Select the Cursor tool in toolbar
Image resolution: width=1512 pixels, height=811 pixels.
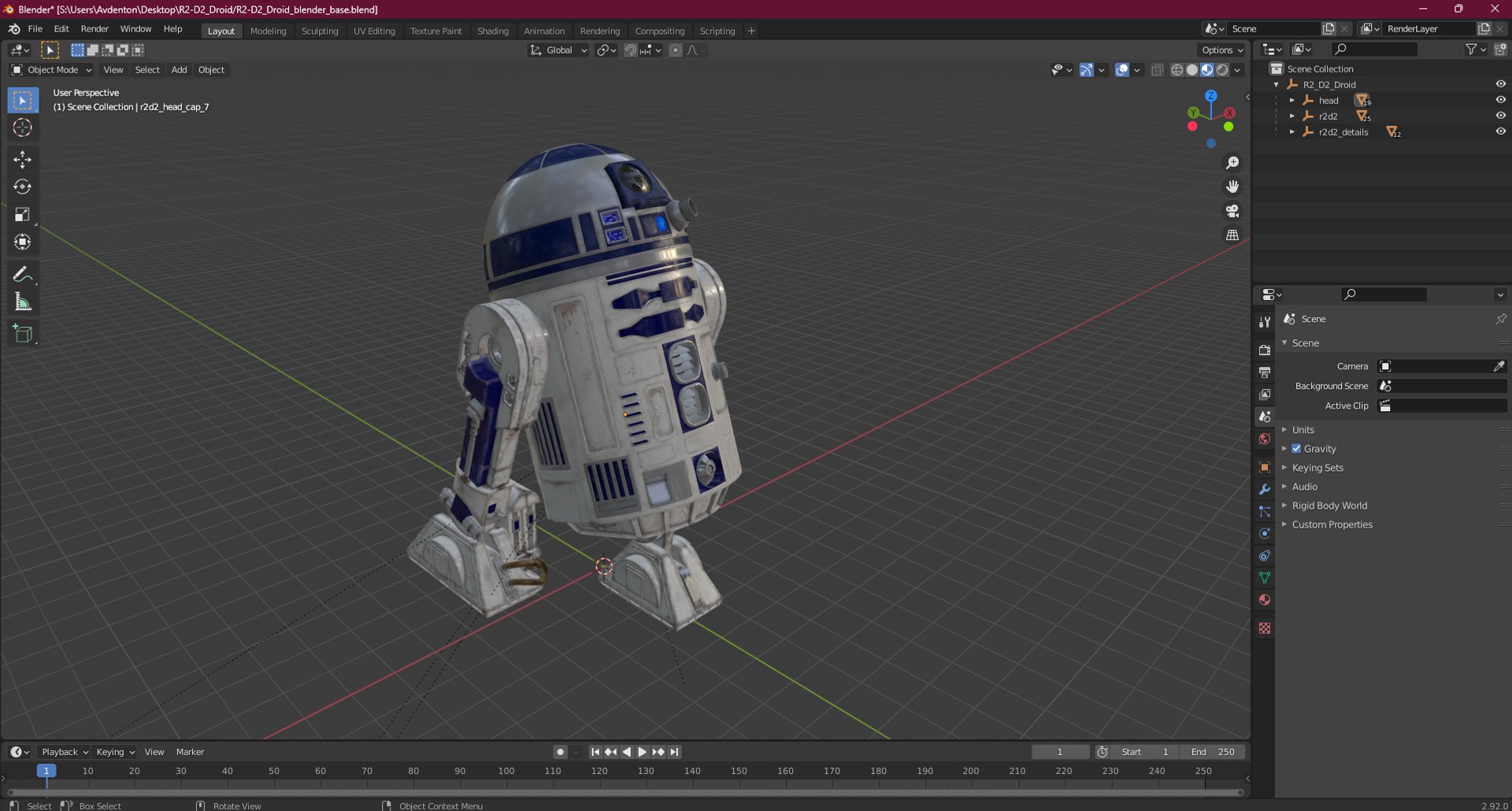[x=22, y=128]
